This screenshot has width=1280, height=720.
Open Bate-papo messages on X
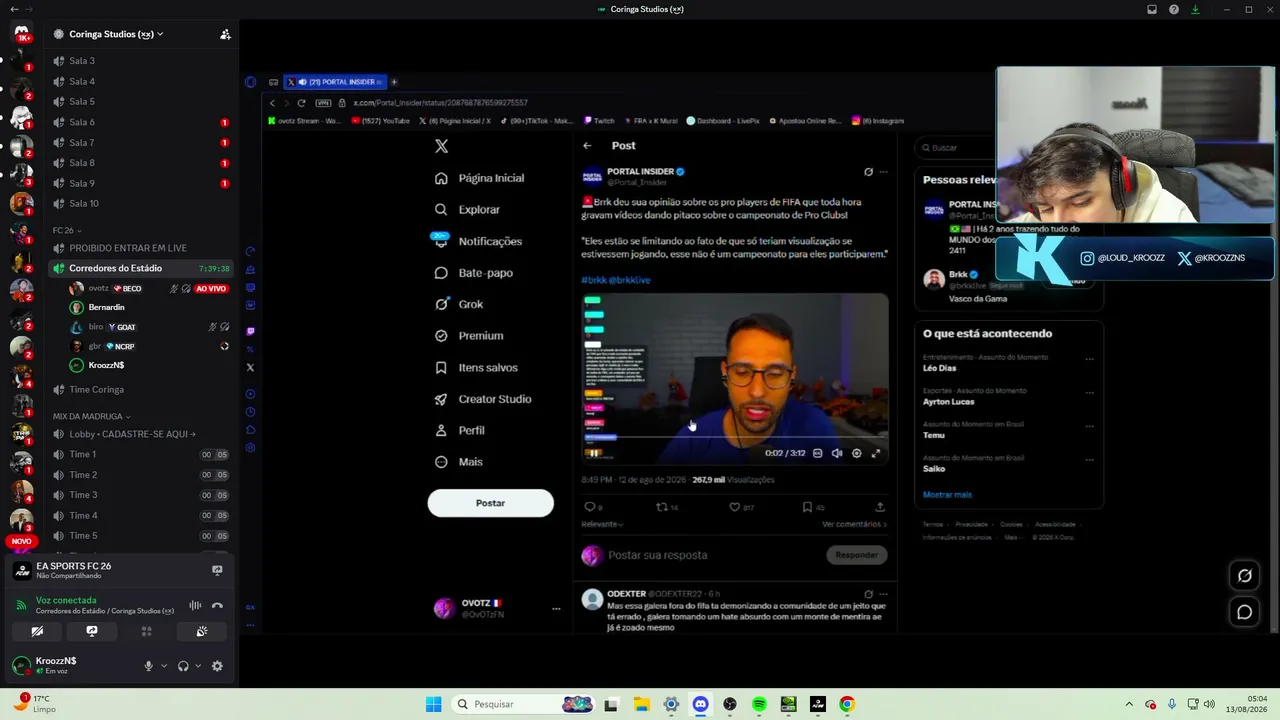tap(473, 273)
